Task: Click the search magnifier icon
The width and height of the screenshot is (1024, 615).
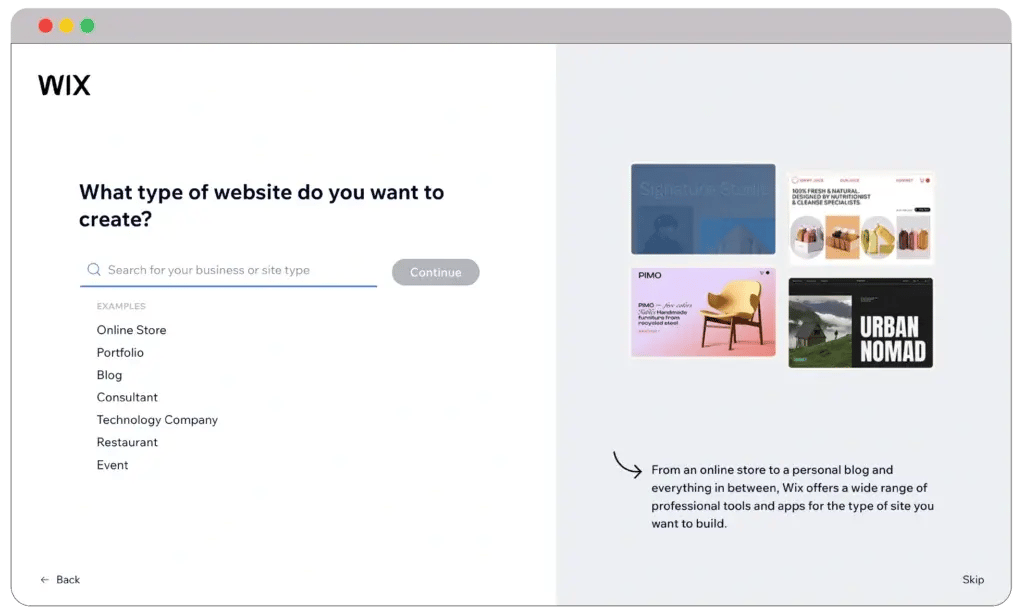Action: [94, 270]
